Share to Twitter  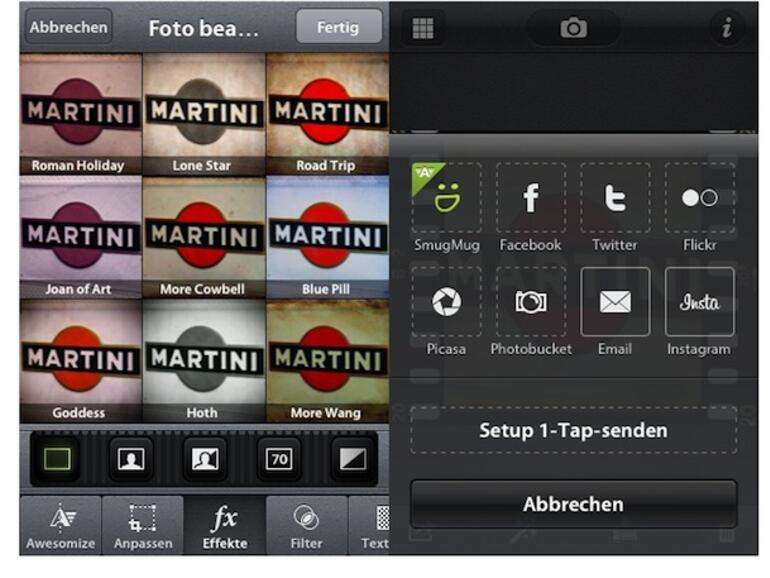(x=615, y=208)
